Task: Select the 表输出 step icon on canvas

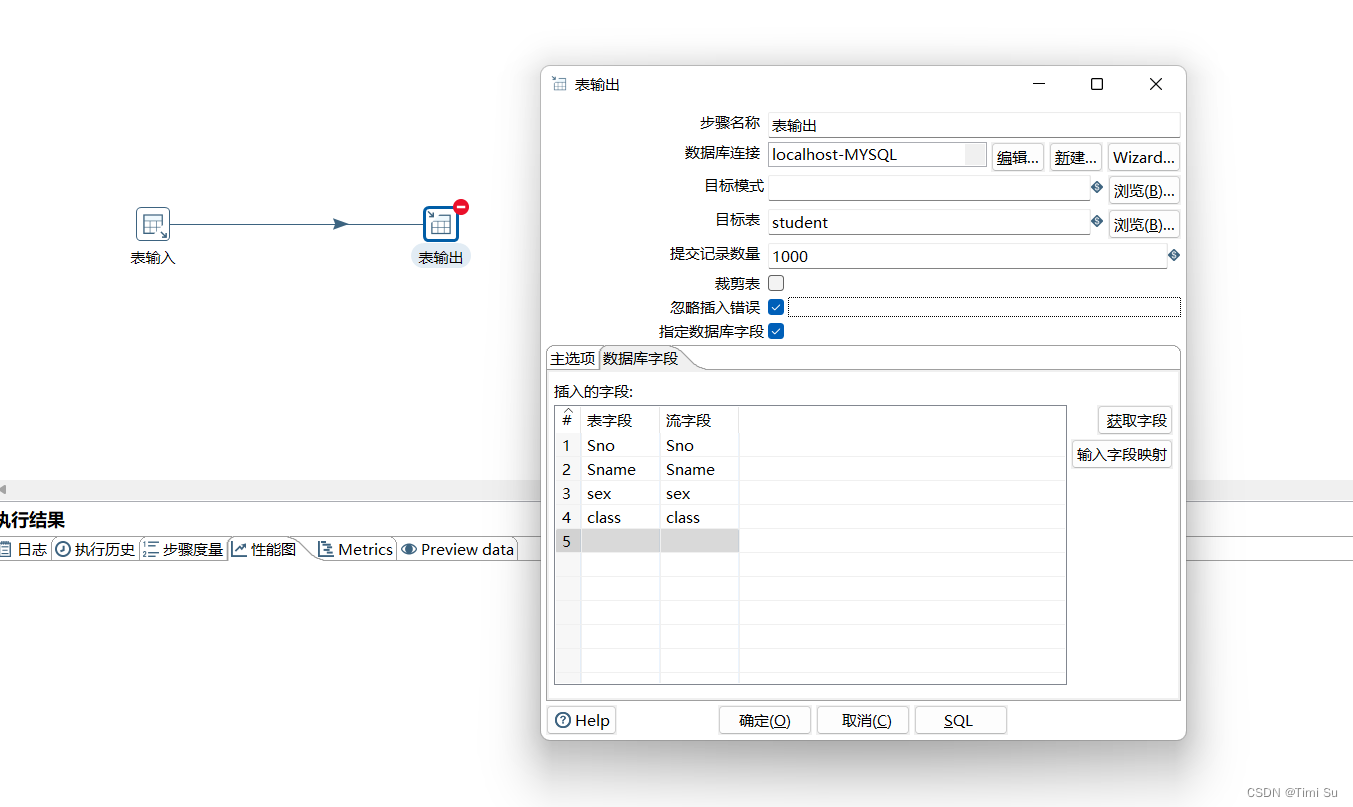Action: point(440,224)
